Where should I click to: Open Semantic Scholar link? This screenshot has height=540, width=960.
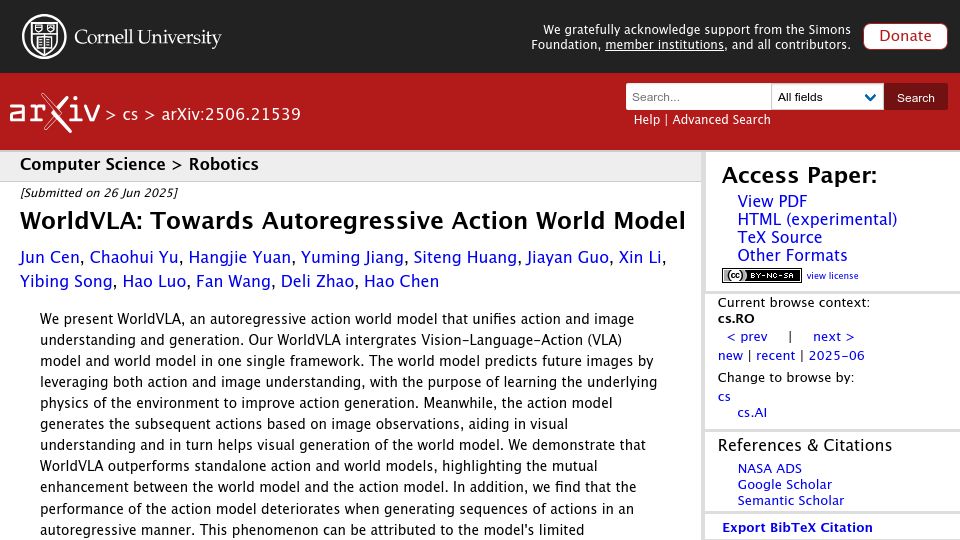(790, 500)
